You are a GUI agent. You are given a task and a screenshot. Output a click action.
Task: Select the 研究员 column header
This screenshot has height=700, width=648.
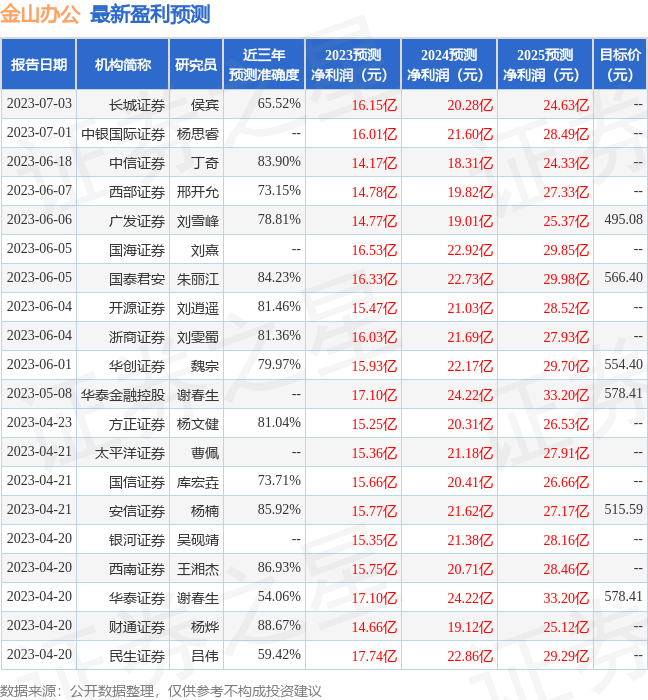pyautogui.click(x=196, y=64)
